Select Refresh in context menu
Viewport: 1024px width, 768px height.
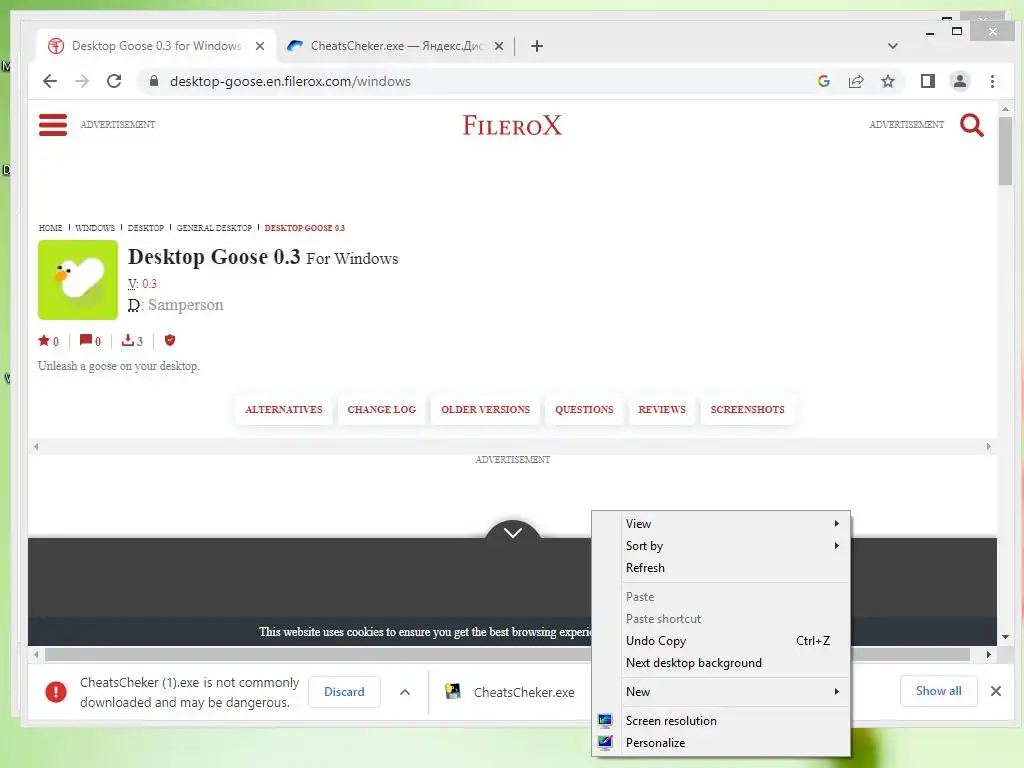click(720, 568)
